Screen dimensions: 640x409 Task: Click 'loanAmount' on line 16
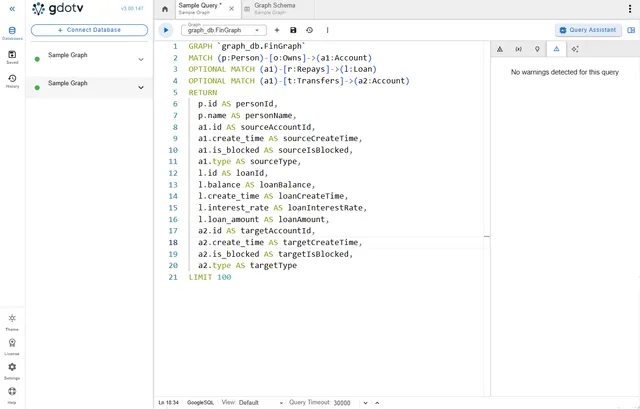(x=303, y=219)
